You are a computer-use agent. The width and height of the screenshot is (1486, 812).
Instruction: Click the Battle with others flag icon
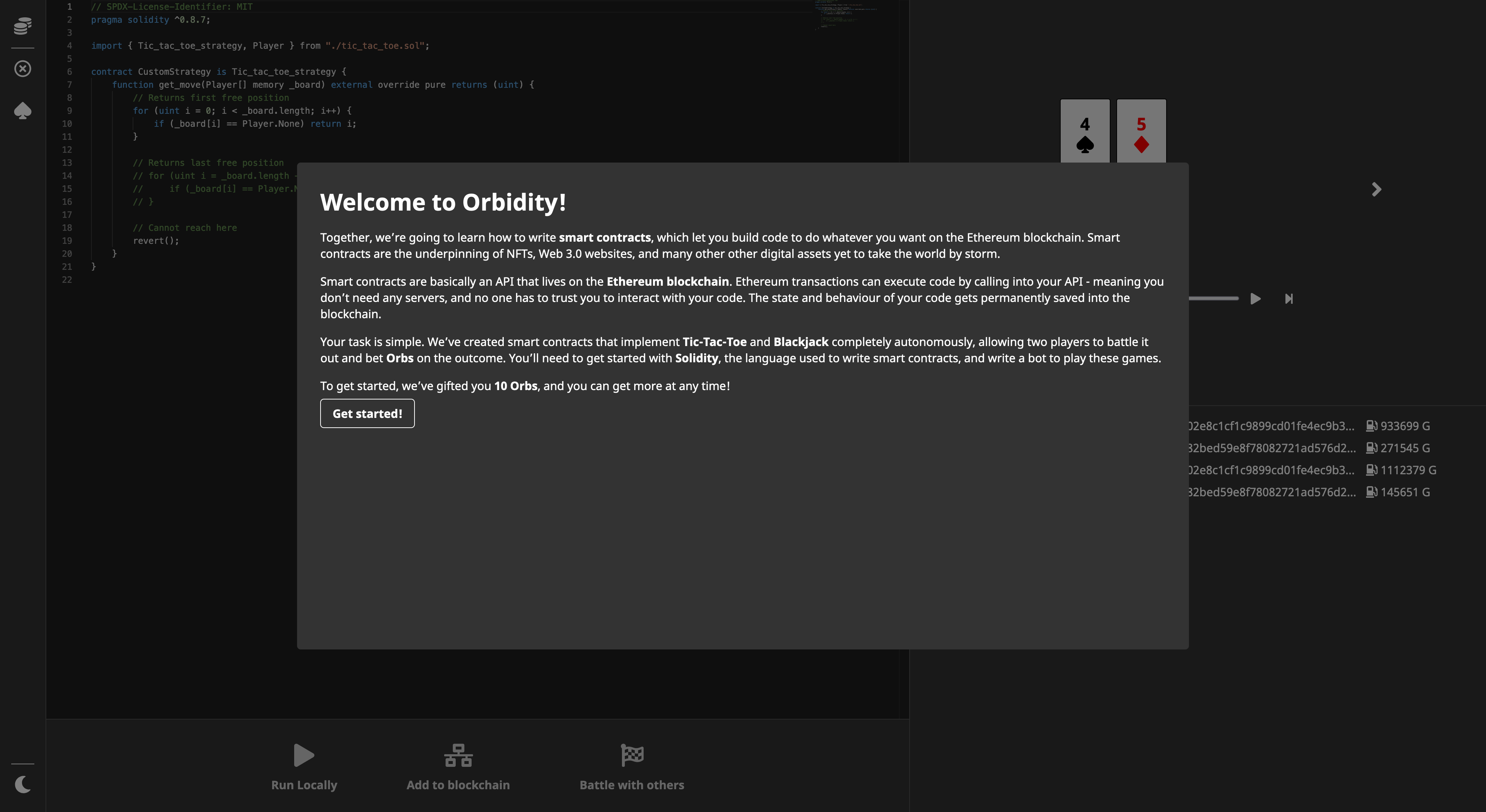(632, 755)
